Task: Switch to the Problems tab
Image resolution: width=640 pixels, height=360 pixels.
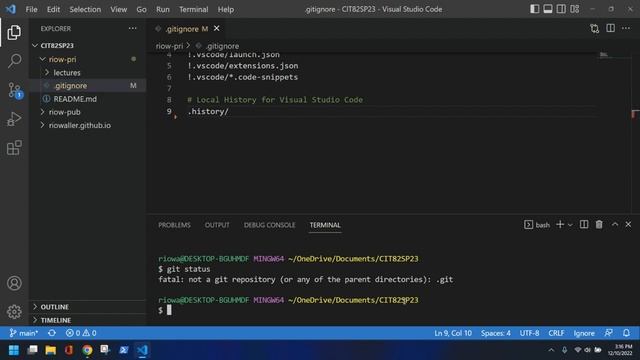Action: [x=174, y=225]
